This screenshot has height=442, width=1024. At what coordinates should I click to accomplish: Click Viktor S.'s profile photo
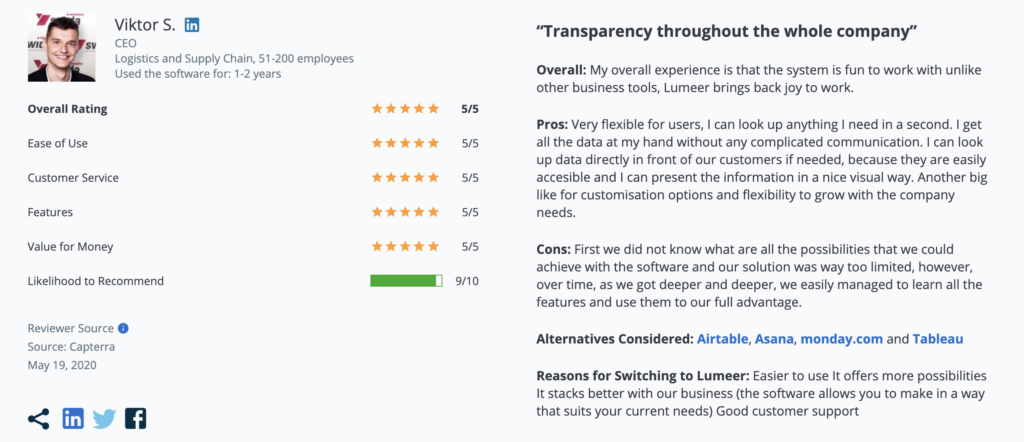(62, 48)
